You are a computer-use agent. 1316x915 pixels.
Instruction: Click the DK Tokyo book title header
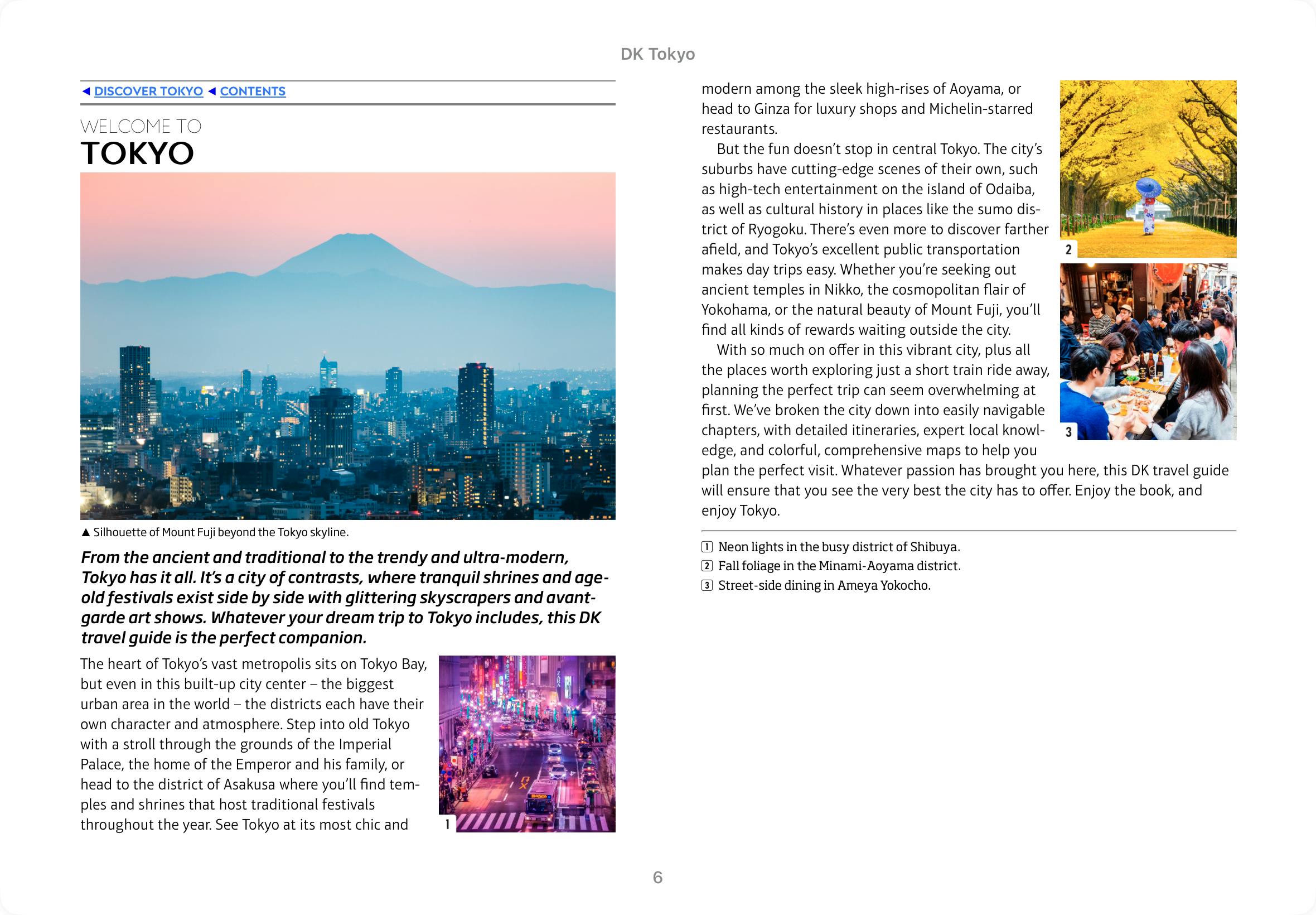pyautogui.click(x=657, y=54)
